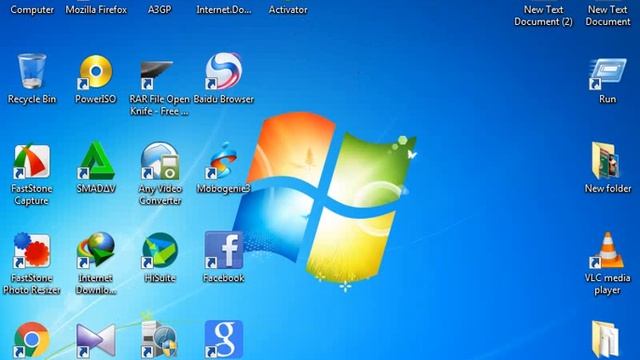
Task: Open Any Video Converter shortcut
Action: point(160,161)
